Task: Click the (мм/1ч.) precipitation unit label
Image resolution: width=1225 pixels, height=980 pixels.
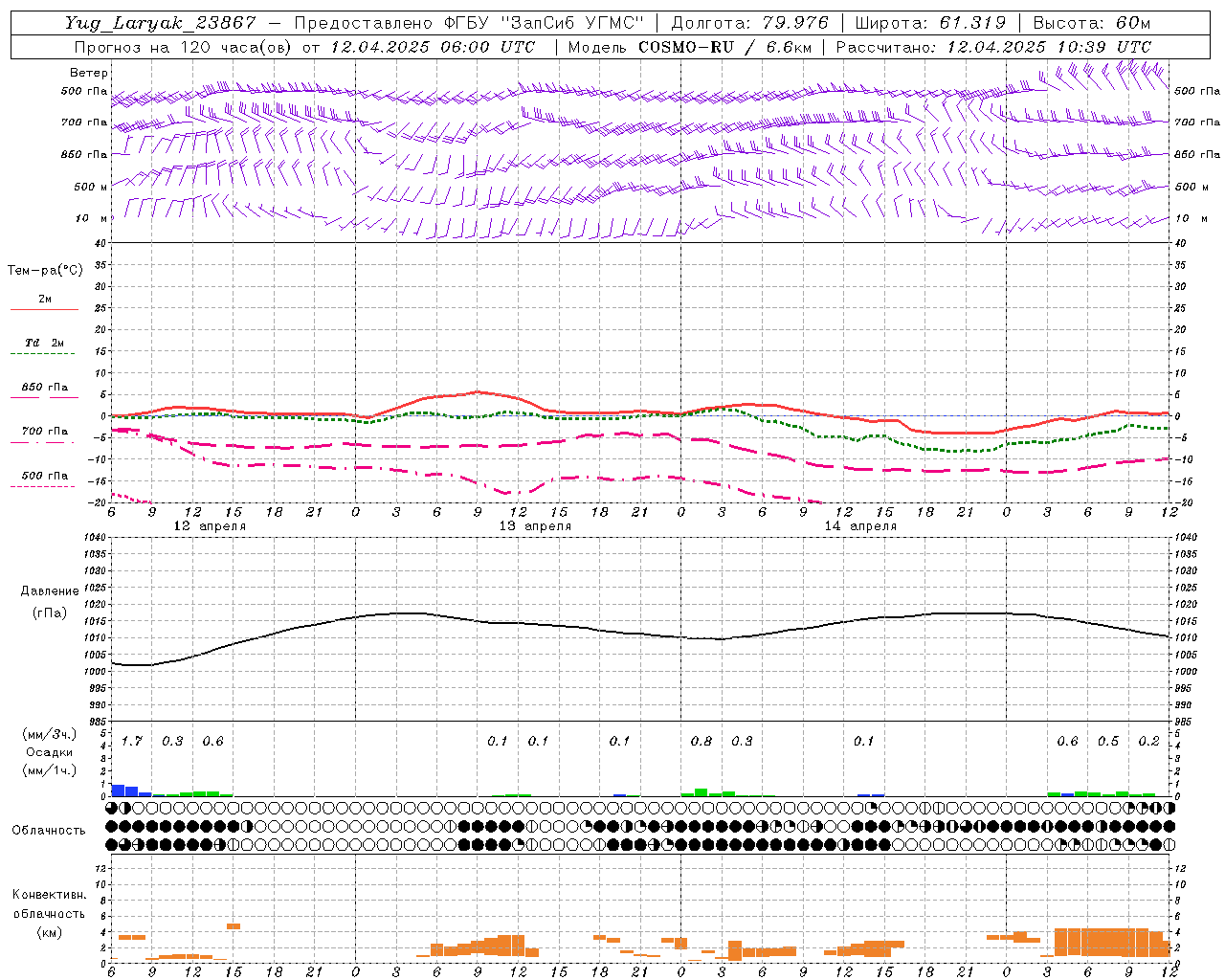Action: point(50,770)
